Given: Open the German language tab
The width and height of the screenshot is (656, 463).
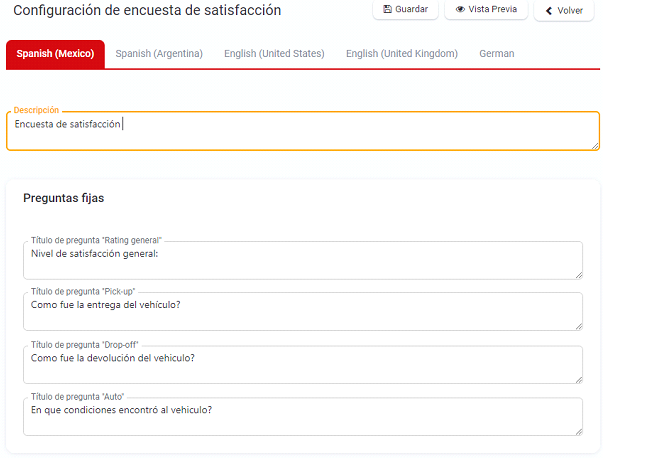Looking at the screenshot, I should (497, 54).
